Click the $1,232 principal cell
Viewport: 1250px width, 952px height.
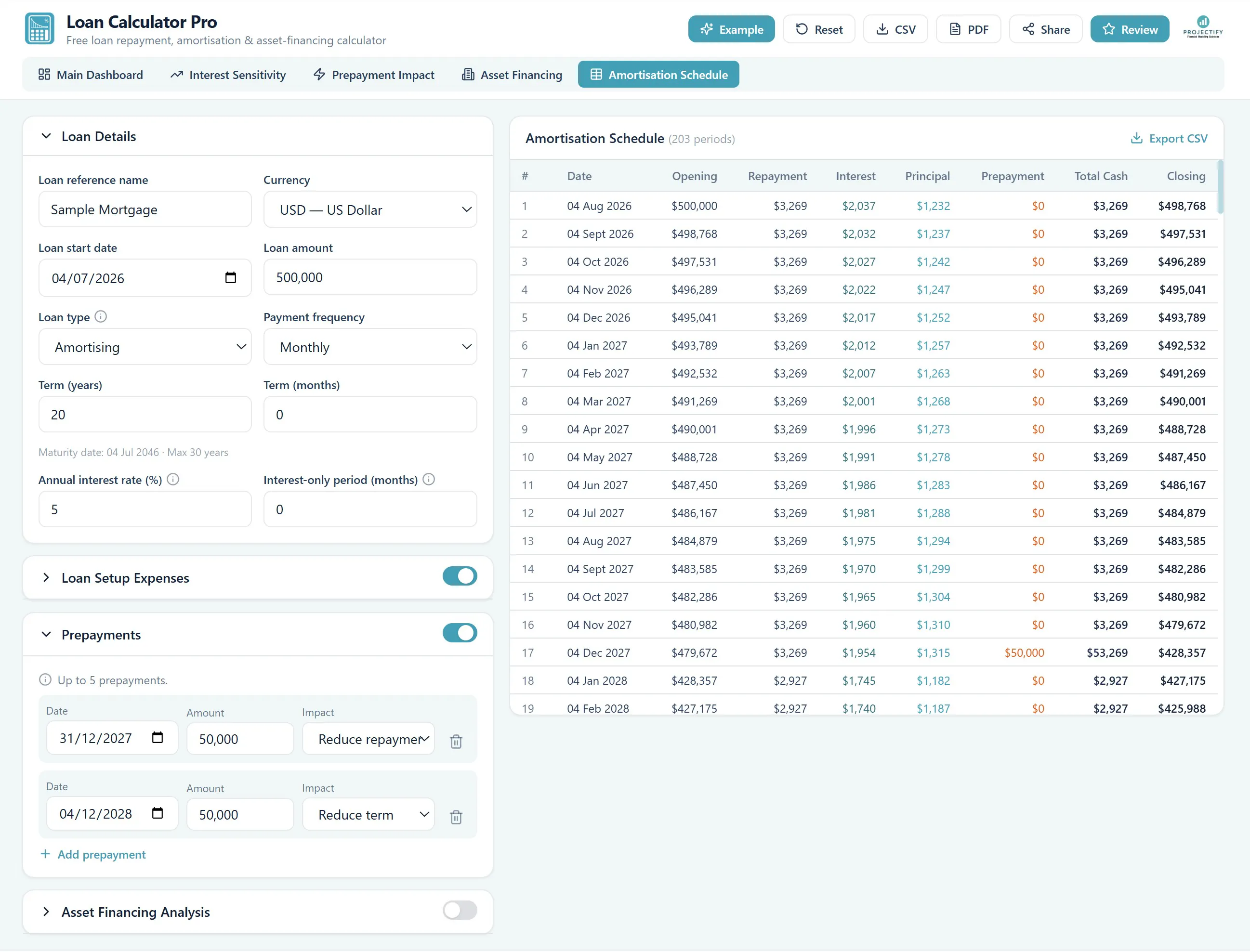point(933,206)
